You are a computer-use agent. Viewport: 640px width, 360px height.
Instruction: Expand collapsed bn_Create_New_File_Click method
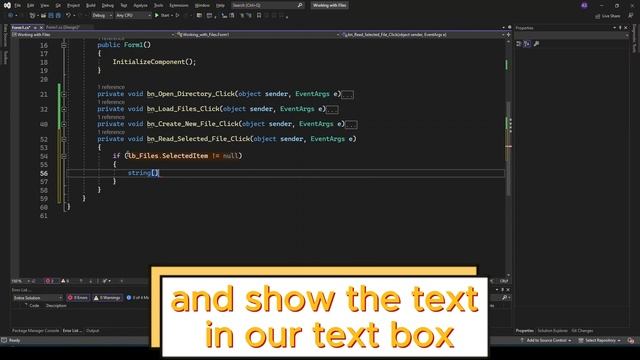pyautogui.click(x=64, y=124)
